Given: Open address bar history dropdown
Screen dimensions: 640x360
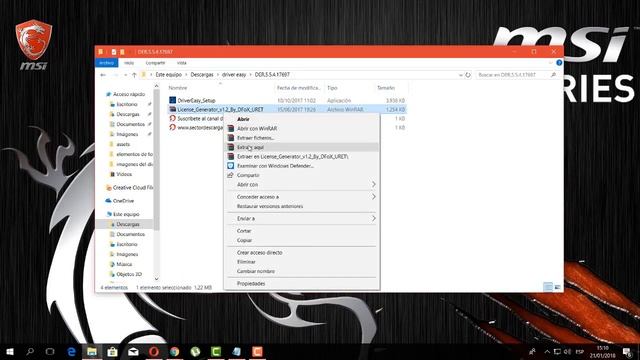Looking at the screenshot, I should (460, 75).
